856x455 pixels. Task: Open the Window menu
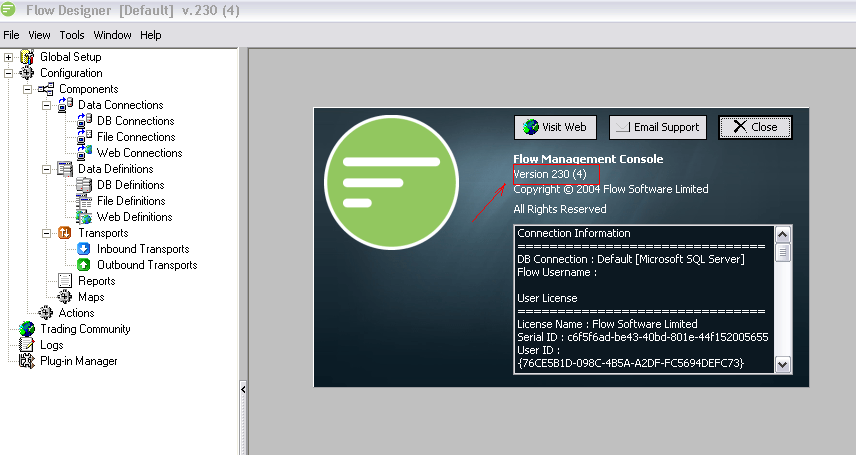(x=112, y=35)
